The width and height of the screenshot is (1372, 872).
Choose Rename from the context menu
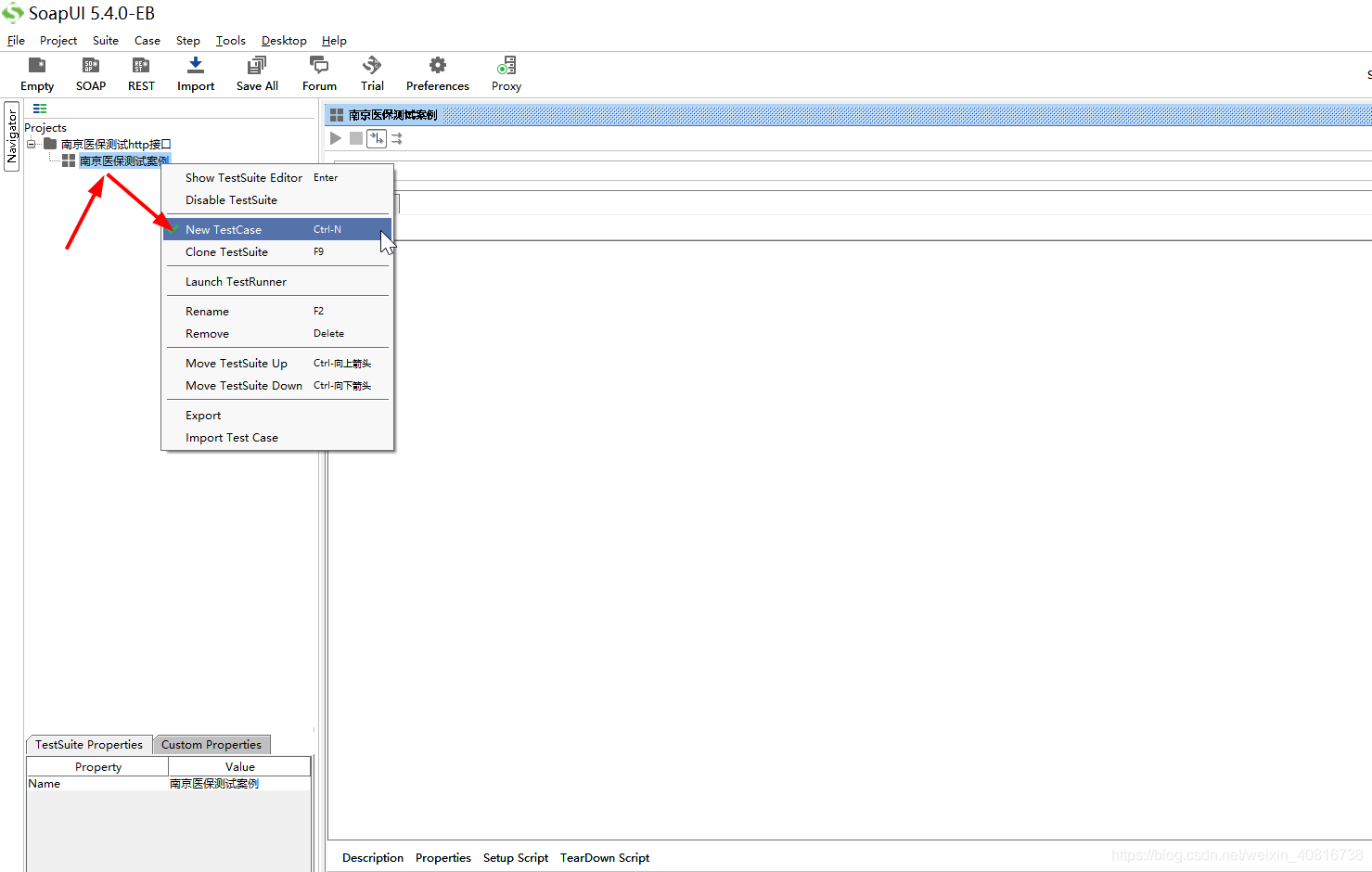tap(277, 311)
